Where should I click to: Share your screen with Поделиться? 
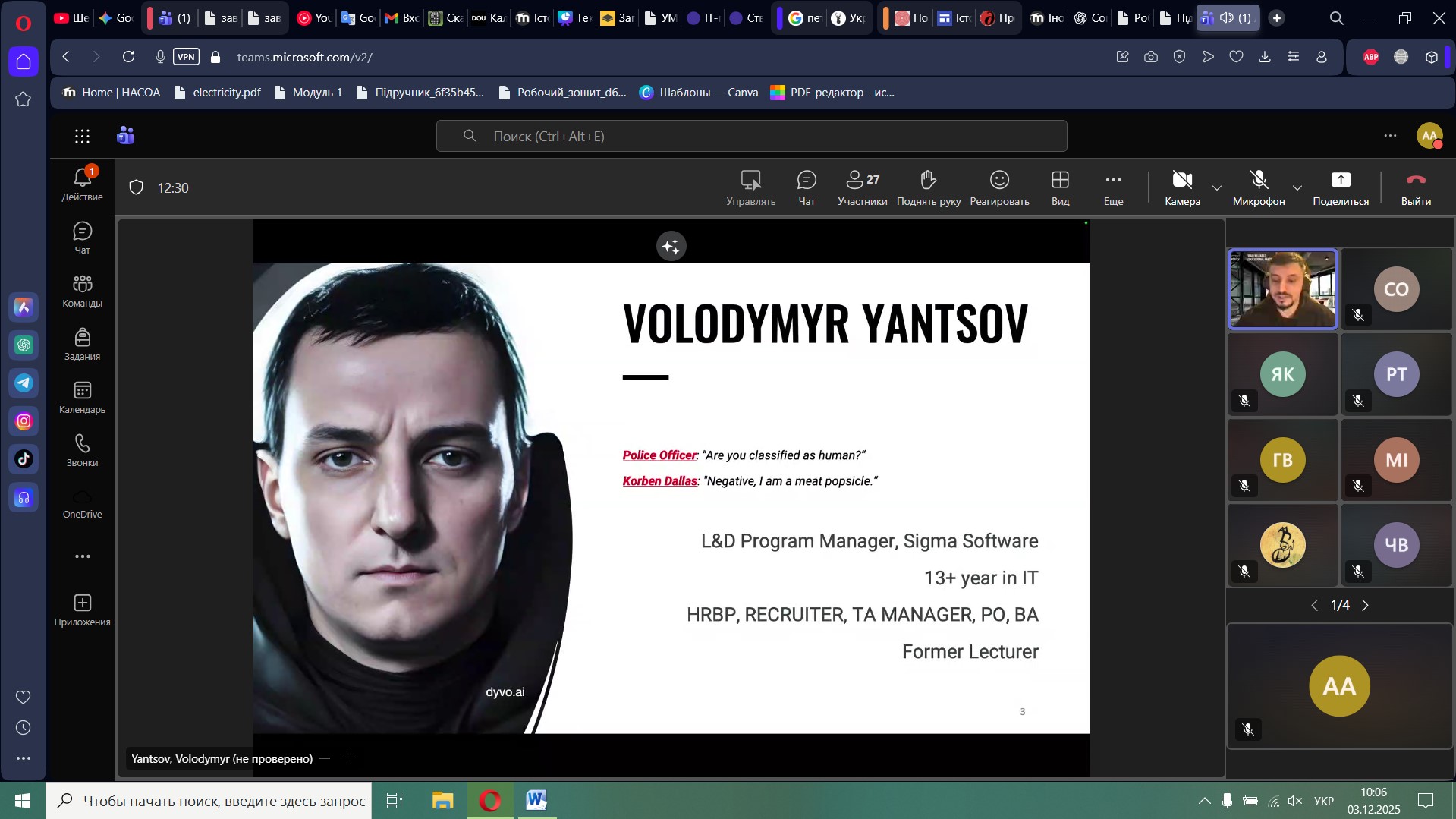tap(1340, 187)
